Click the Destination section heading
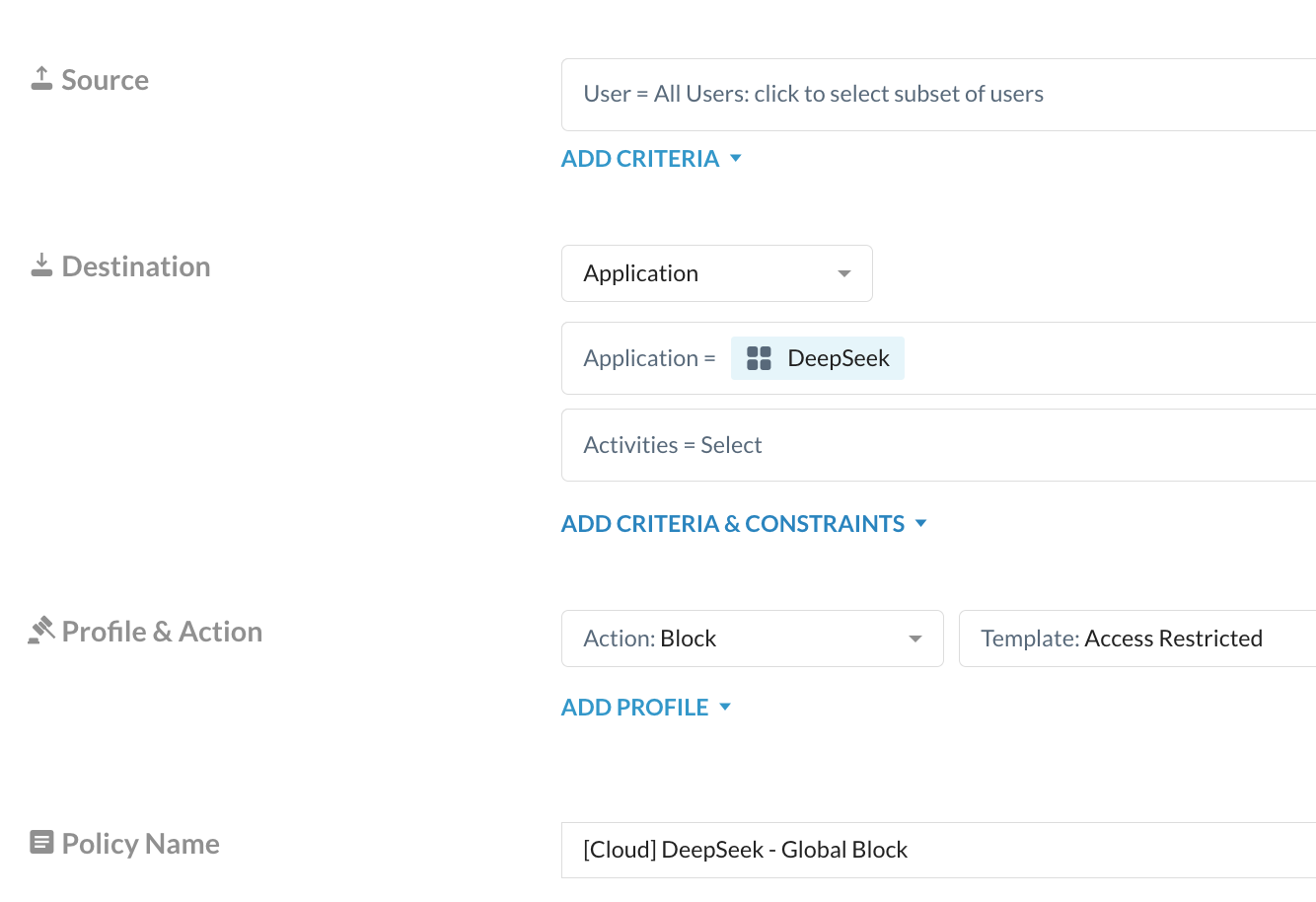 click(136, 266)
